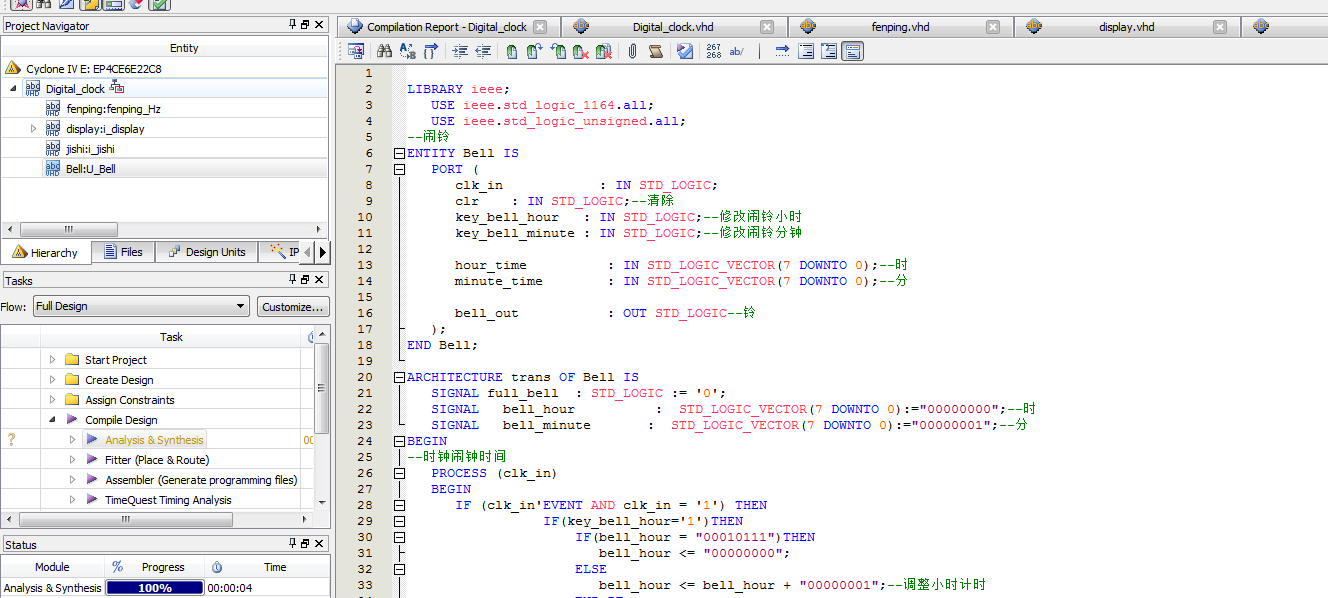The image size is (1328, 598).
Task: Click the Go To Line arrow icon
Action: pyautogui.click(x=782, y=51)
